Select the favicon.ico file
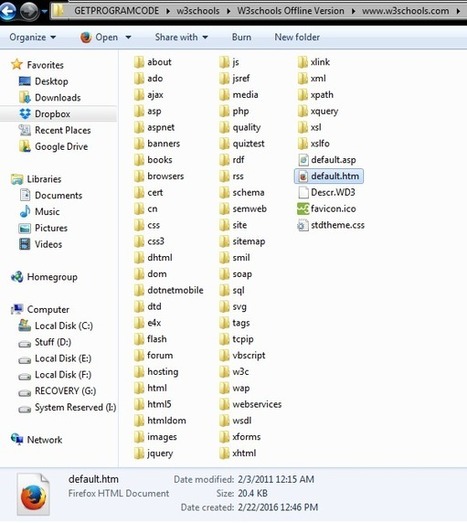 (327, 209)
